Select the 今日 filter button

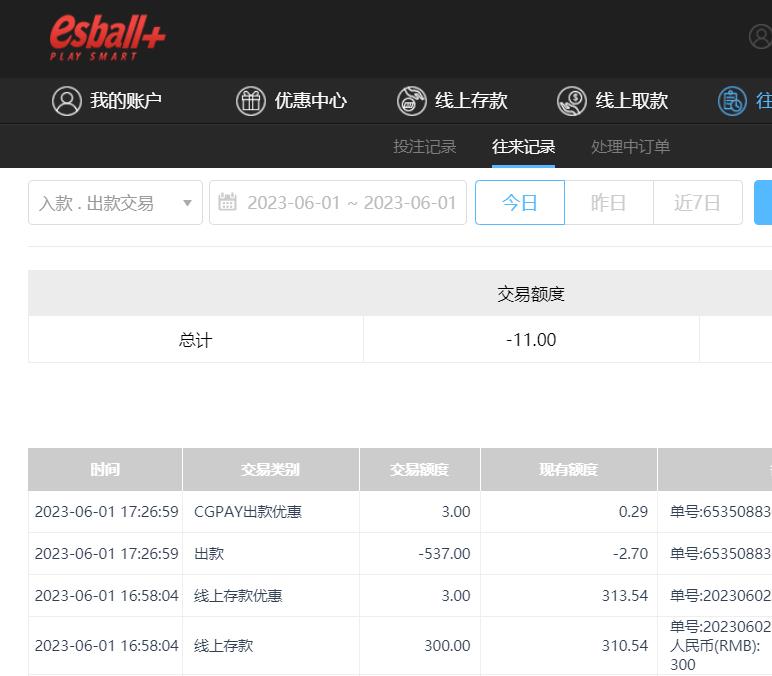[520, 202]
